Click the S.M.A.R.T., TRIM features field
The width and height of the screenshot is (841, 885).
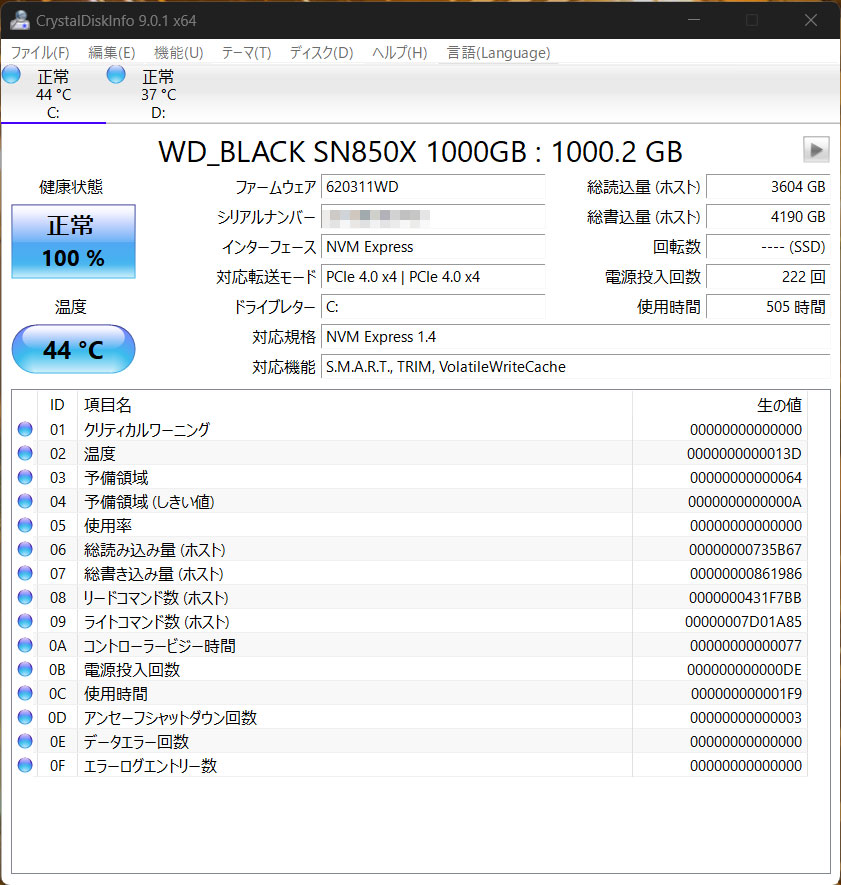click(576, 367)
